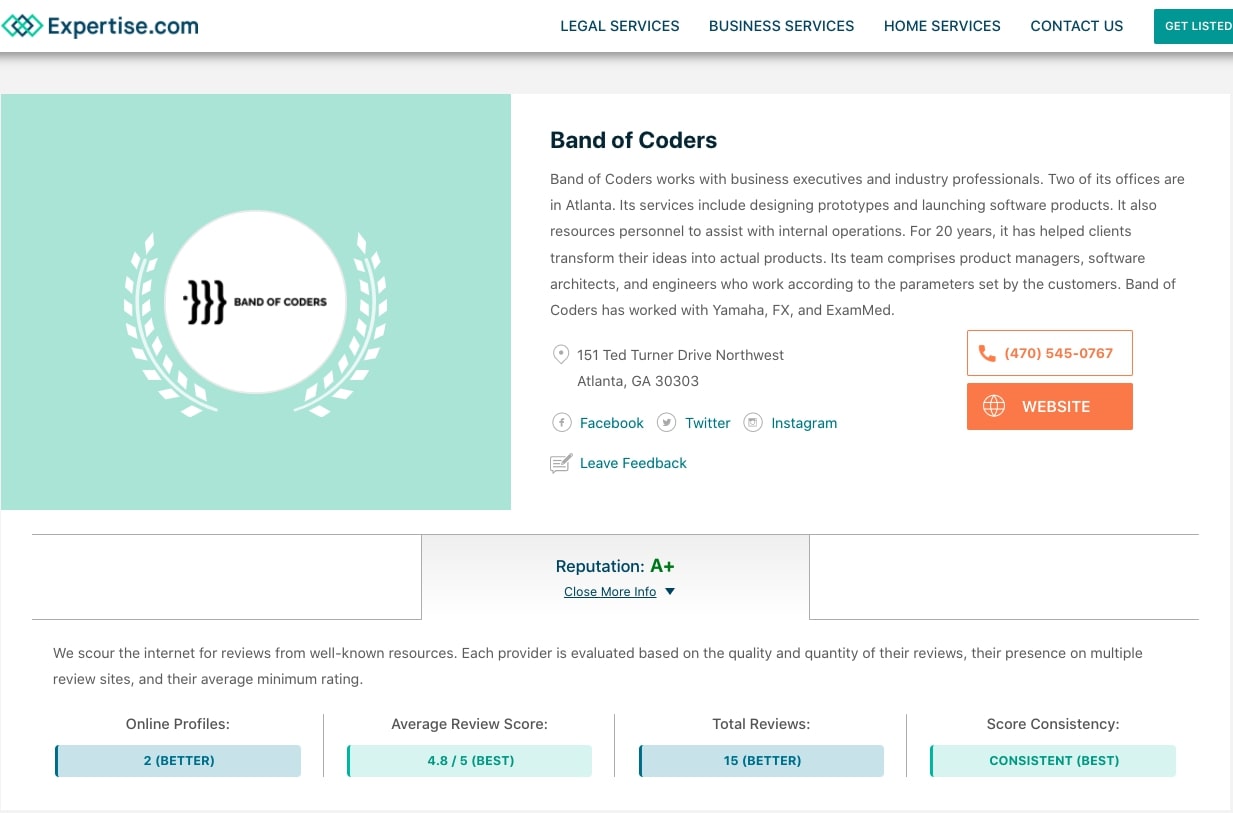This screenshot has height=813, width=1233.
Task: Click the Score Consistency label
Action: (x=1053, y=724)
